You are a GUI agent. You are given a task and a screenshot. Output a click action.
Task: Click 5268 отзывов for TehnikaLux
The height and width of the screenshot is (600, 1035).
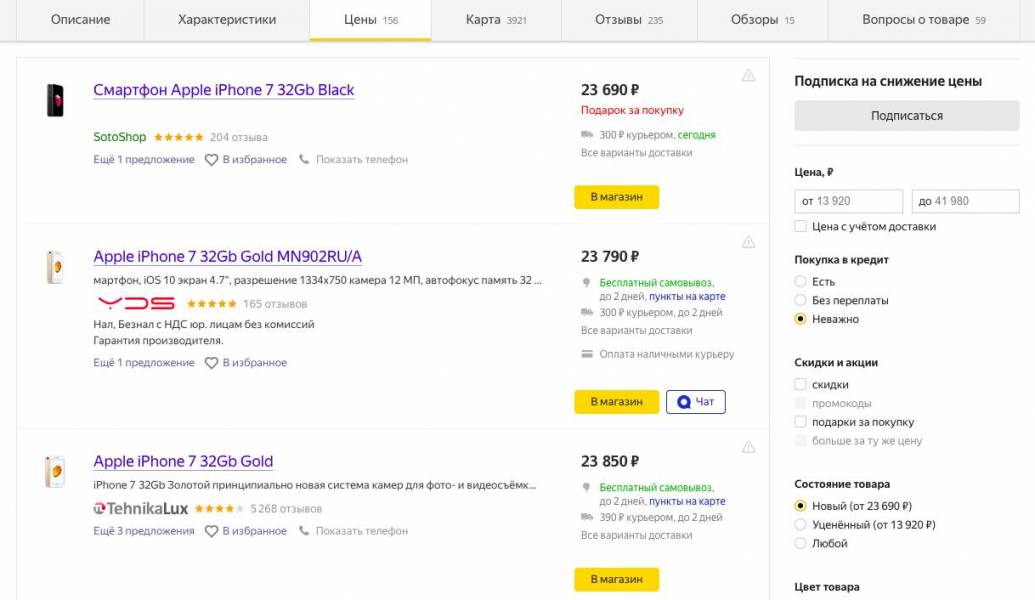pyautogui.click(x=286, y=509)
